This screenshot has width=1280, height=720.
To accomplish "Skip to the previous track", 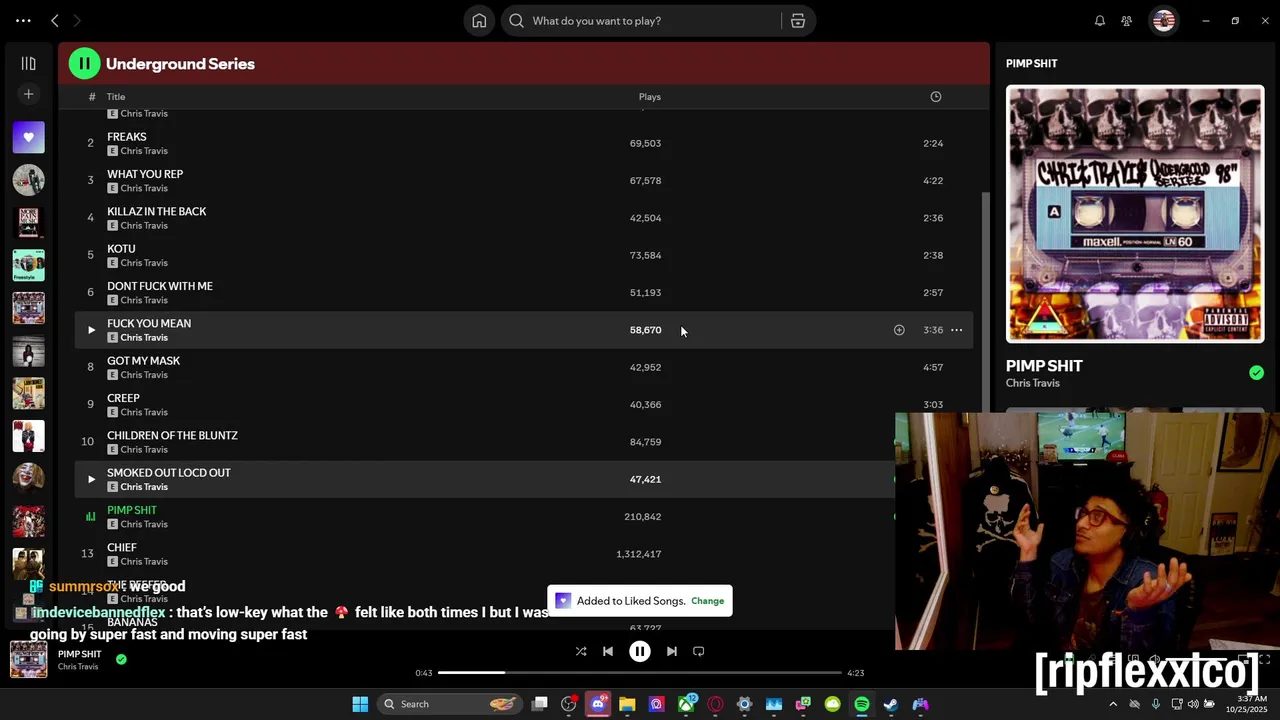I will click(608, 651).
